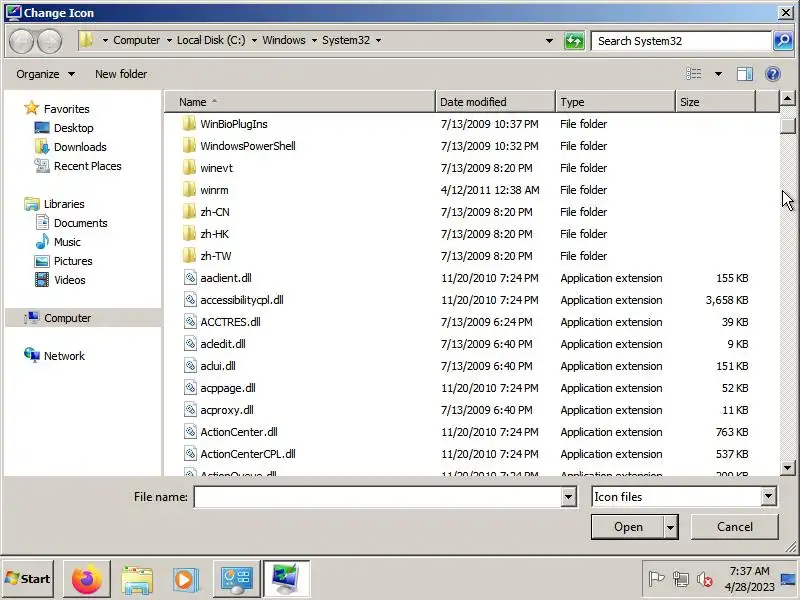Click the Favorites star icon

[32, 108]
